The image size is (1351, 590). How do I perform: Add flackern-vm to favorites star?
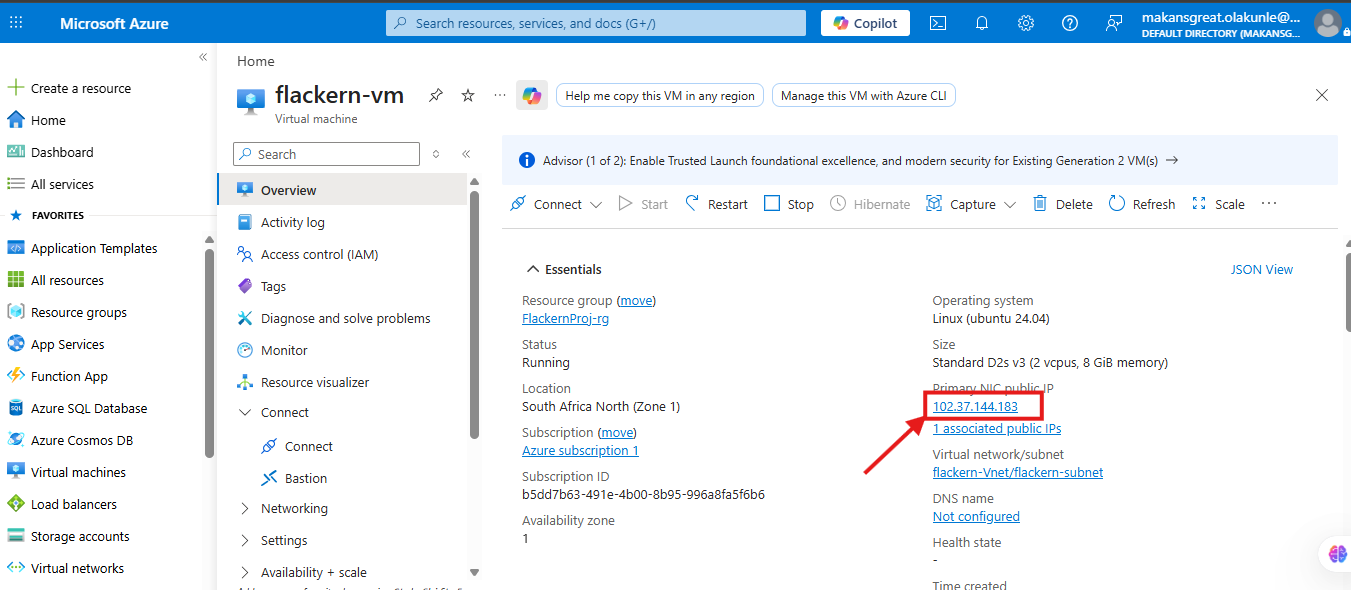click(468, 95)
